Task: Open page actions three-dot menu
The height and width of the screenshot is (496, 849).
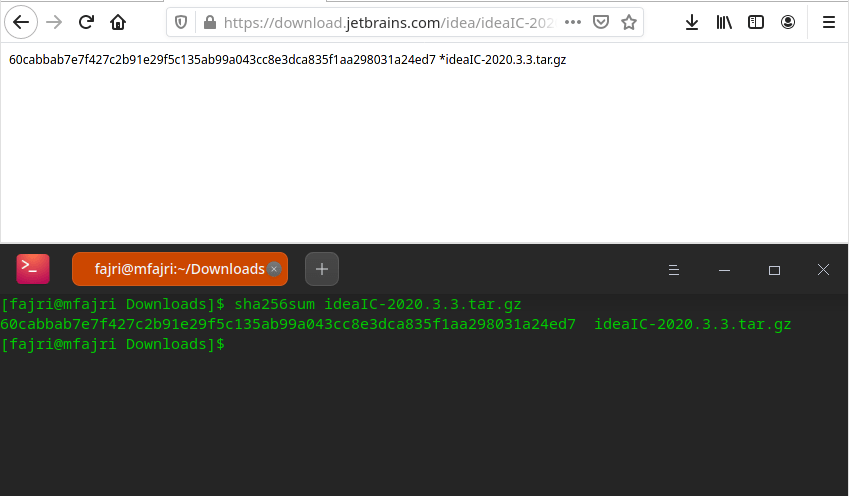Action: (572, 22)
